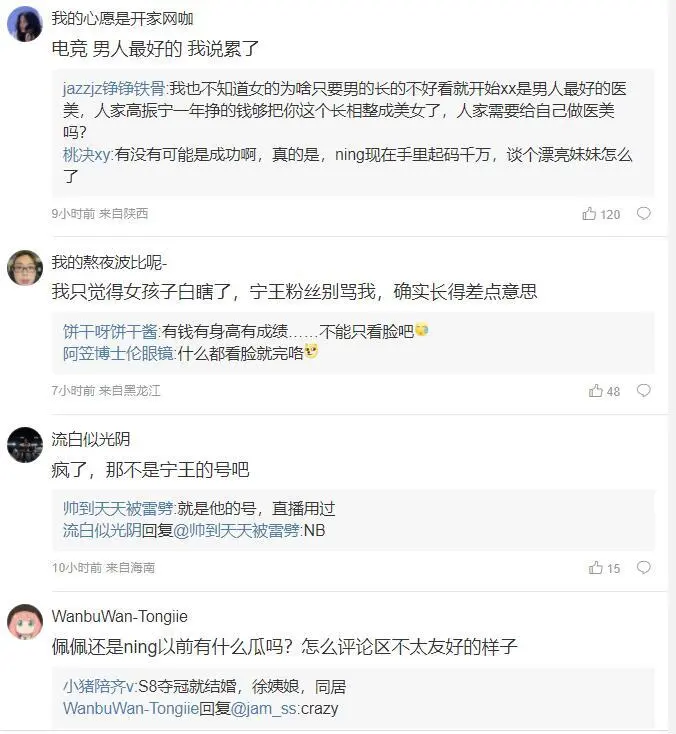Open avatar of 流白似光阴
676x734 pixels.
coord(24,445)
